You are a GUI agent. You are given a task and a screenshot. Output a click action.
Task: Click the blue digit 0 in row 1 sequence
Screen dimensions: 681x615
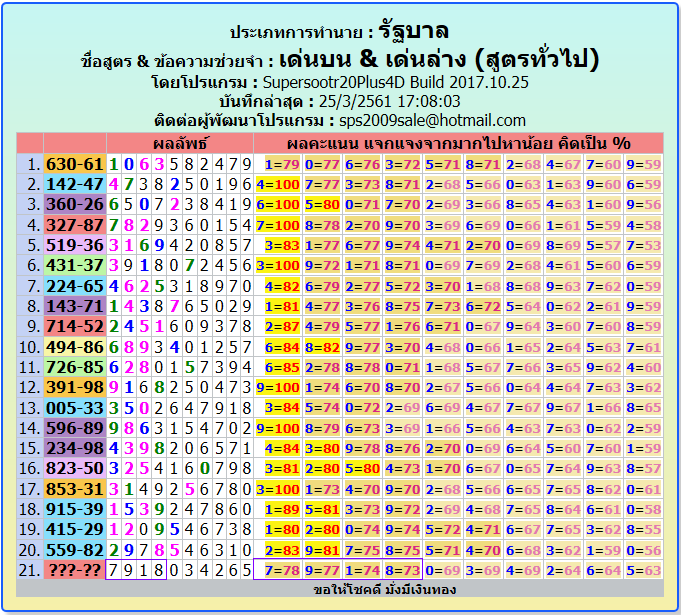pyautogui.click(x=129, y=164)
